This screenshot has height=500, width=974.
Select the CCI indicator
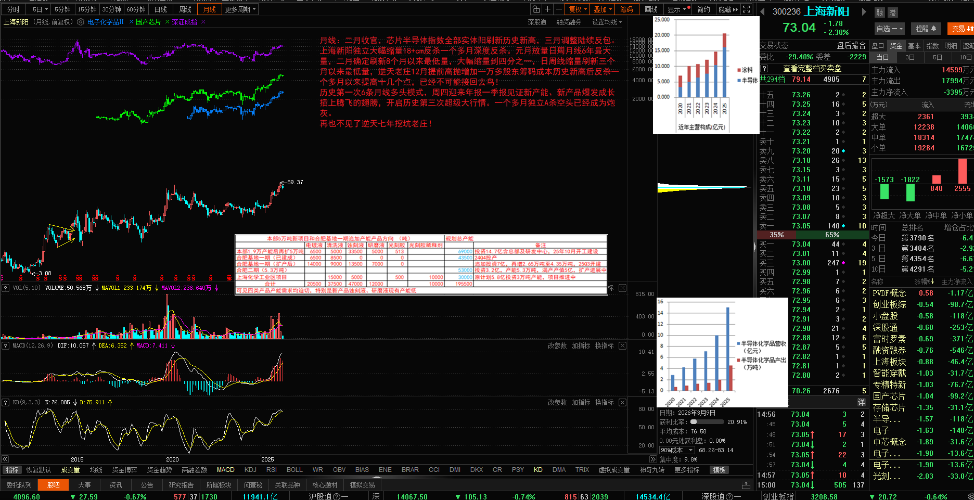[434, 470]
